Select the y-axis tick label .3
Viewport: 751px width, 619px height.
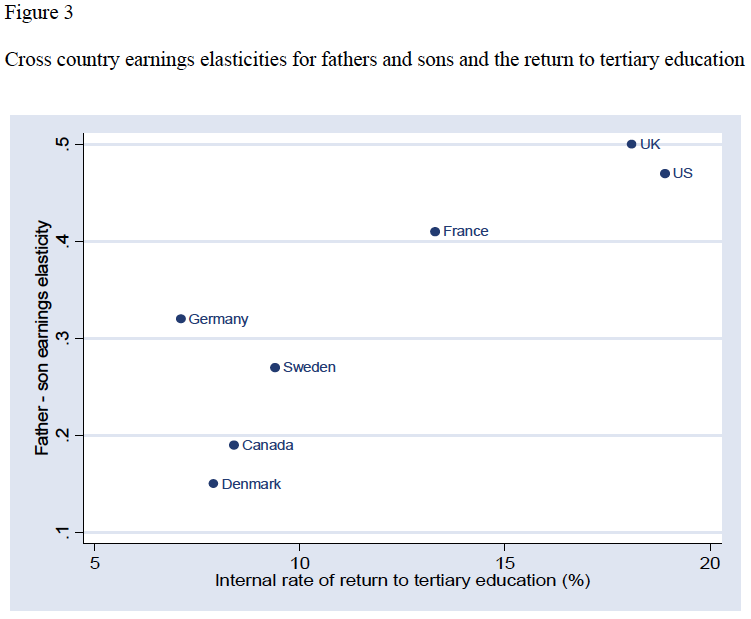click(66, 338)
